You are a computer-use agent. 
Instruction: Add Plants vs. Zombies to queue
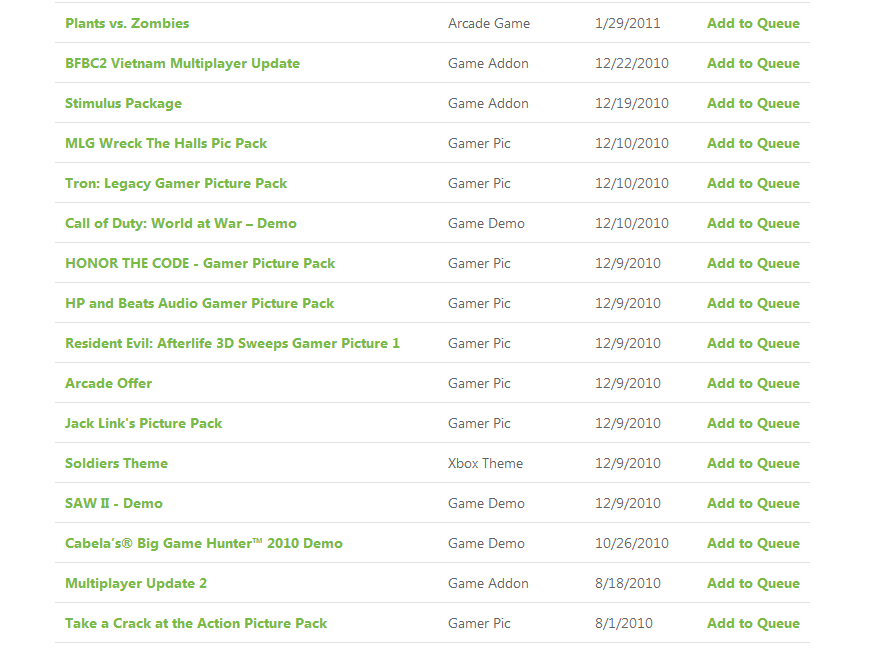(753, 23)
